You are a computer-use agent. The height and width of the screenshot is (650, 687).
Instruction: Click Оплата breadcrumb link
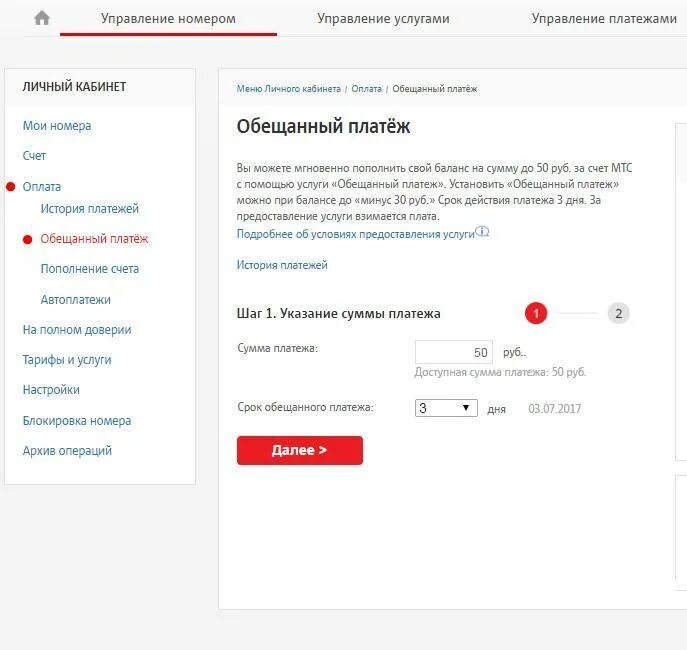(x=366, y=89)
